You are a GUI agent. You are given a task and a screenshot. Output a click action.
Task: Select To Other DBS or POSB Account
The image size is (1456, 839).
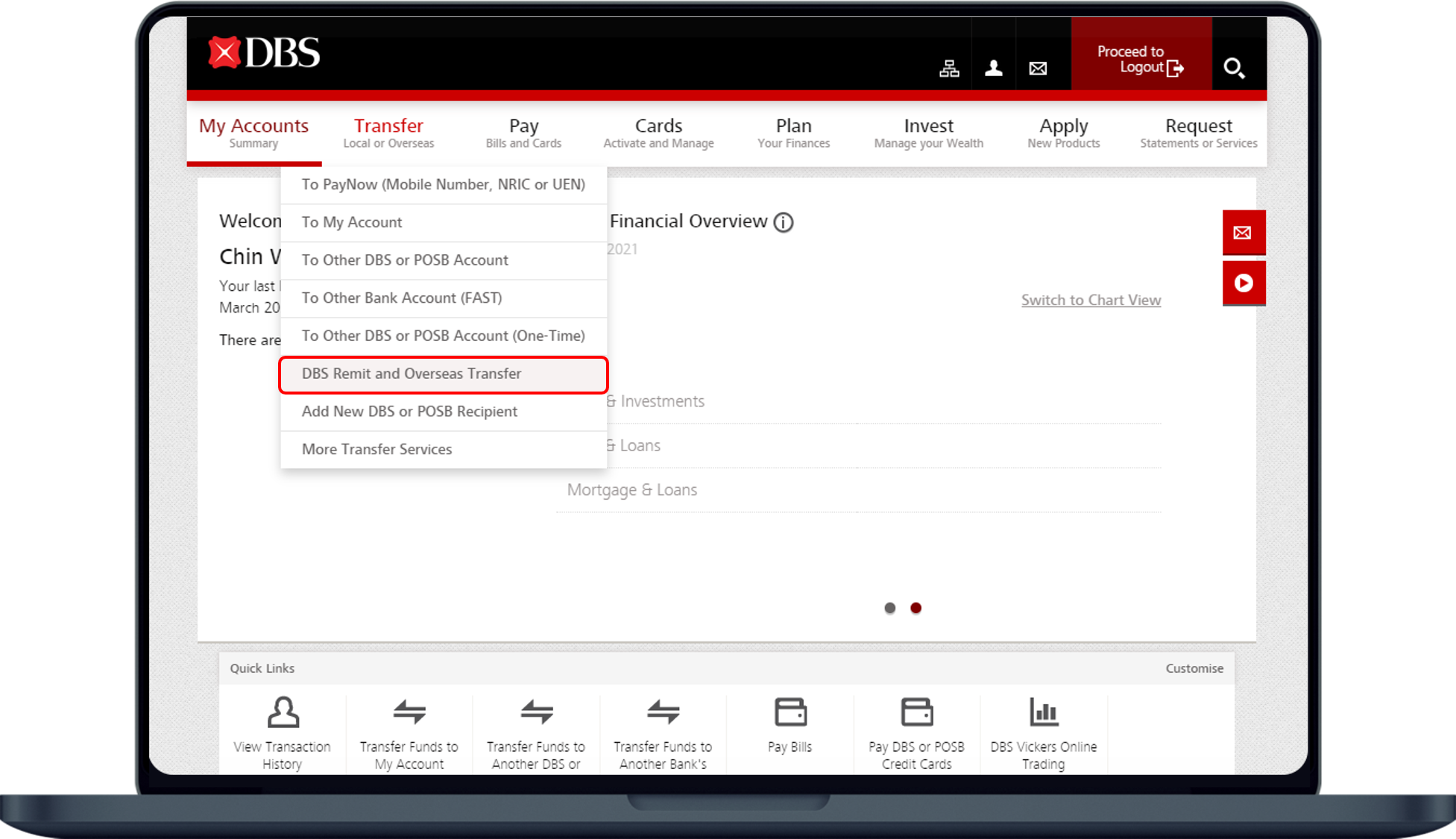point(444,260)
